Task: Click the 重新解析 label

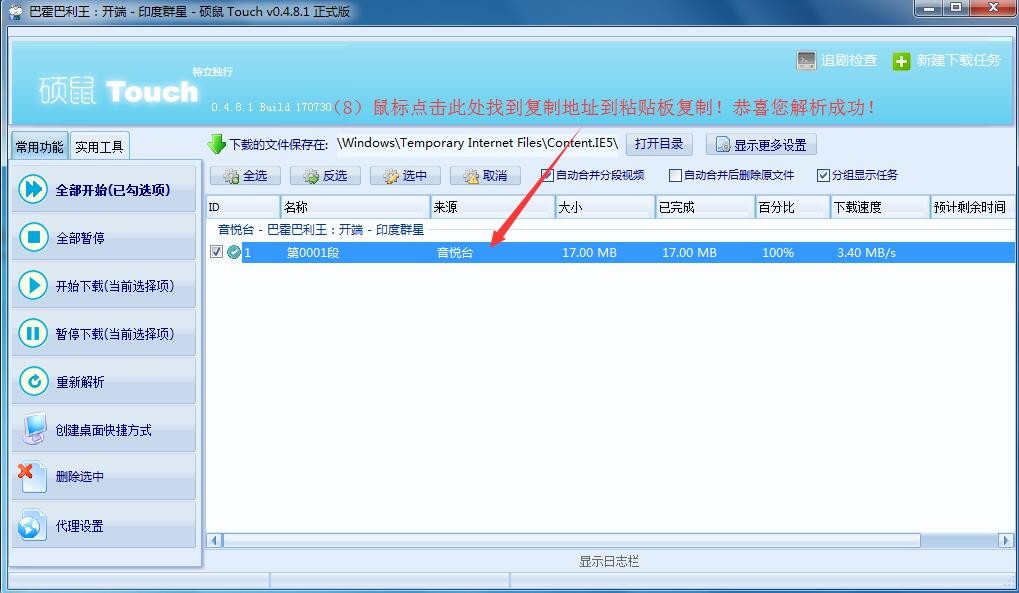Action: click(80, 382)
